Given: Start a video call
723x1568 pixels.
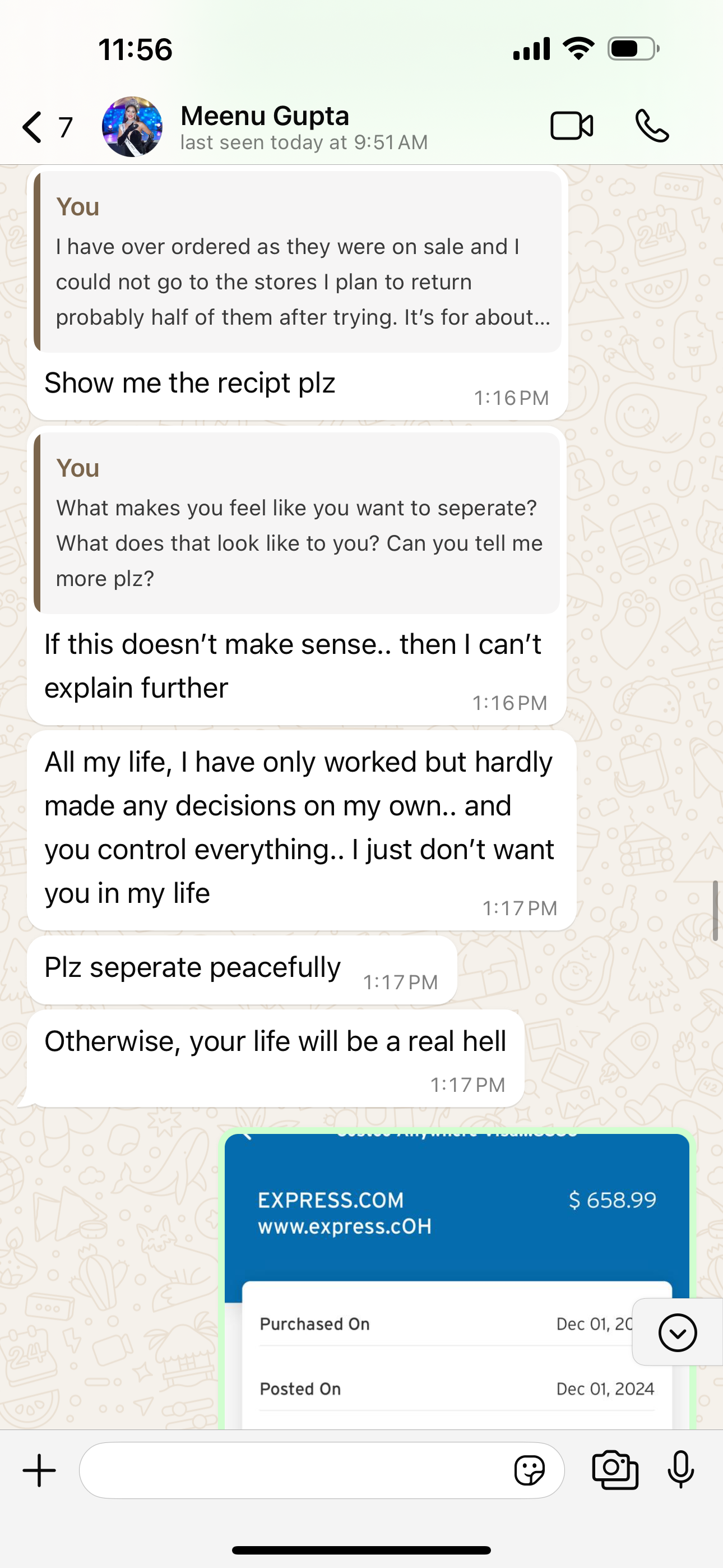Looking at the screenshot, I should click(x=572, y=127).
